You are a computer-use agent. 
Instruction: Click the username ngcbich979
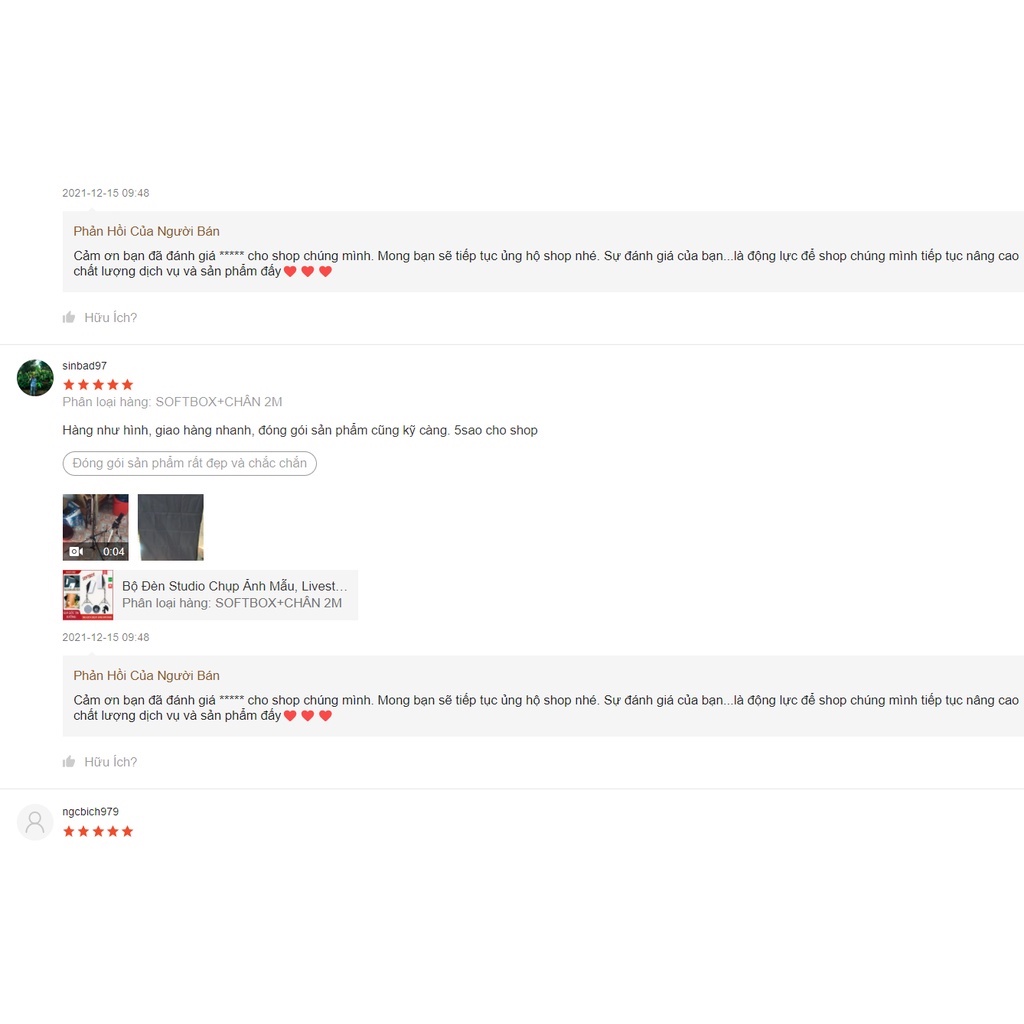pyautogui.click(x=90, y=812)
